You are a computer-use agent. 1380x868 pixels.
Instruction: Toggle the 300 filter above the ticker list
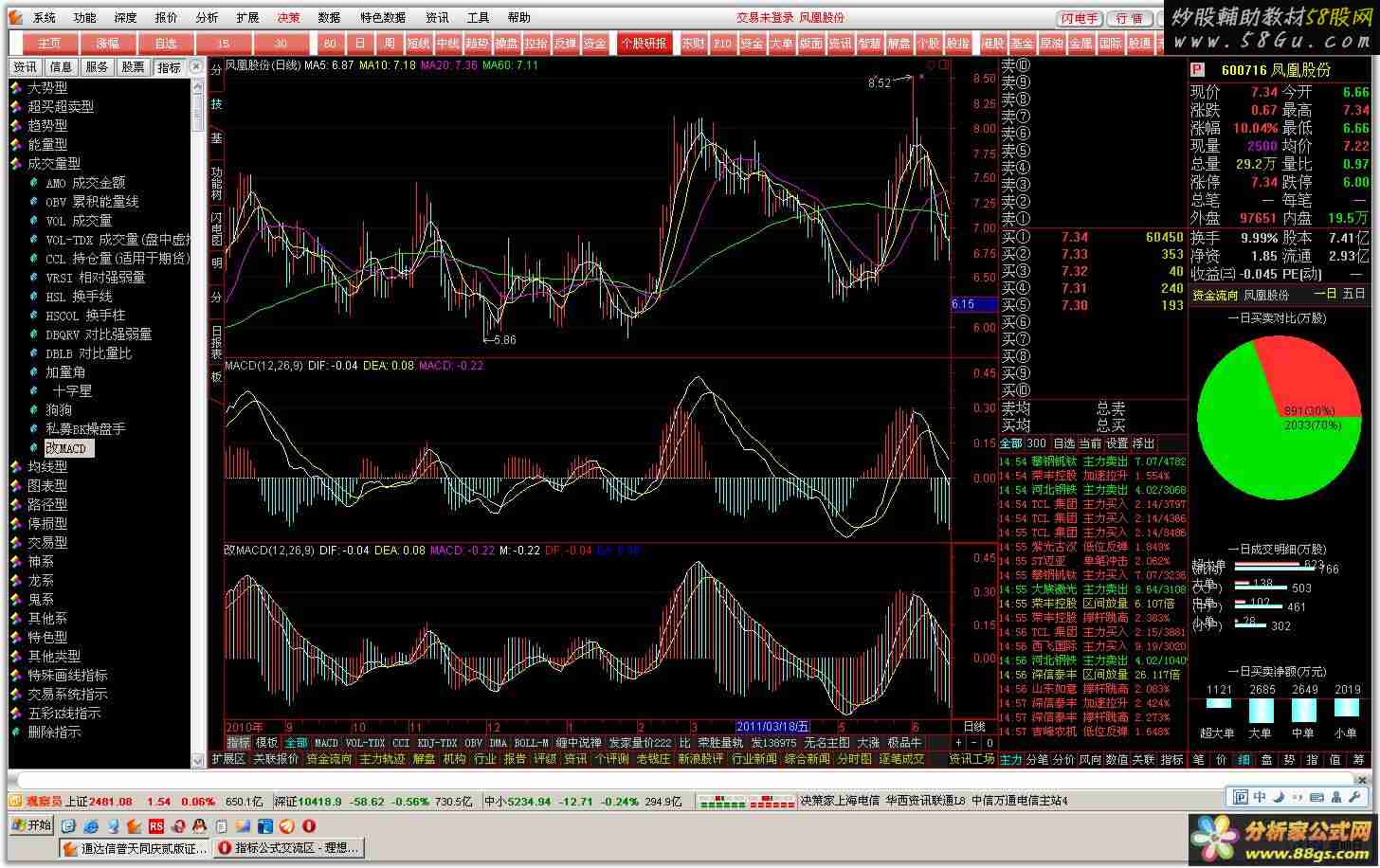coord(1037,443)
